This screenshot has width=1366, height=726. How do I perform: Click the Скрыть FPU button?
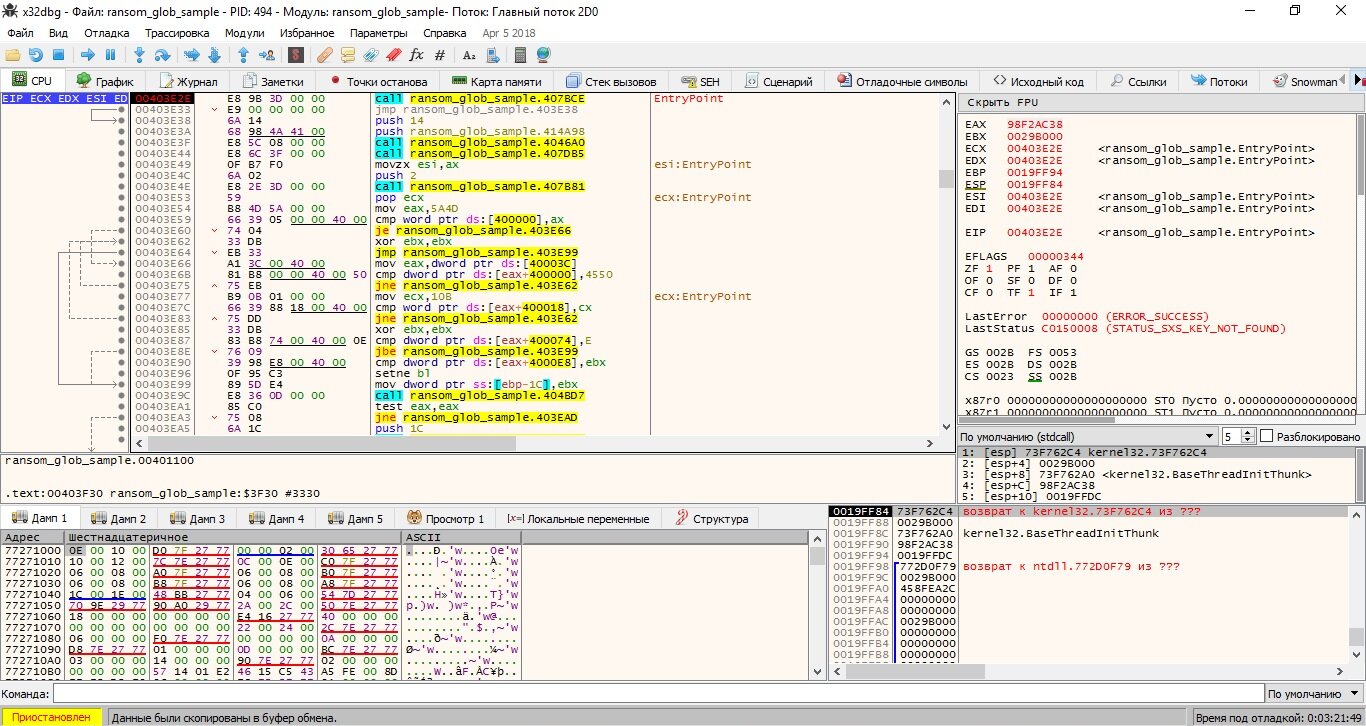tap(1002, 102)
